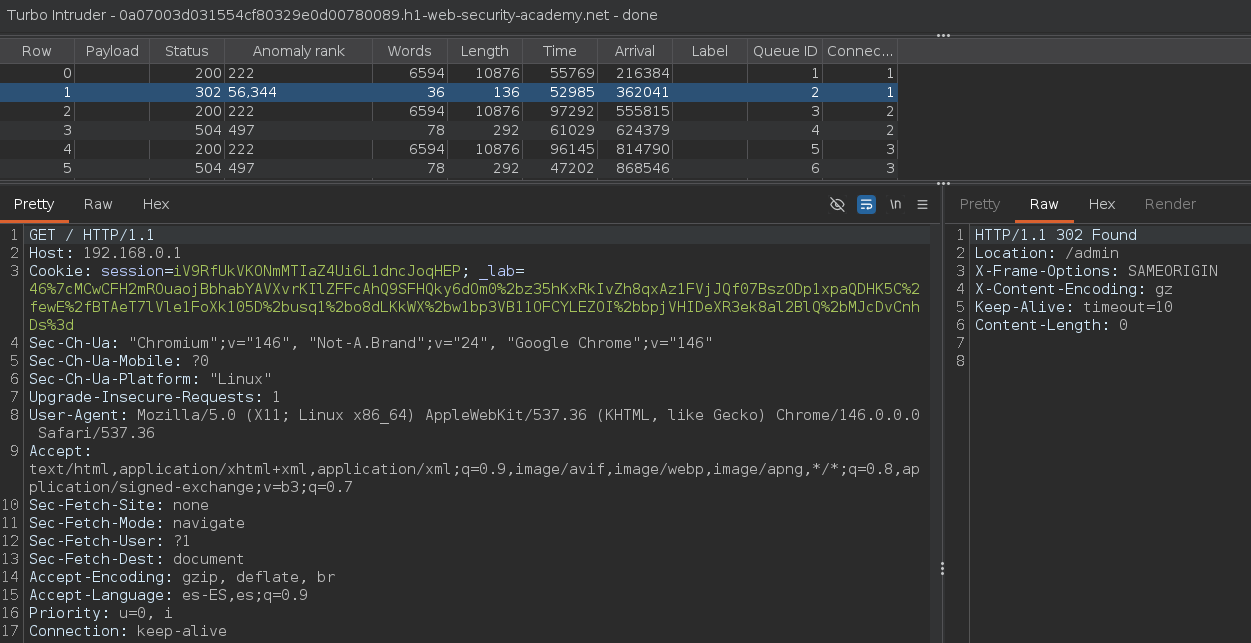The height and width of the screenshot is (643, 1251).
Task: Click the vertical divider handle between request and response
Action: pyautogui.click(x=942, y=568)
